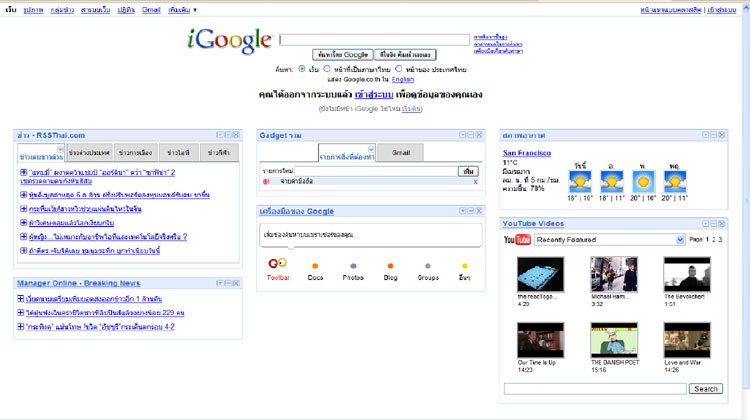The image size is (750, 420).
Task: Open the menu arrow of Manager Online gadget
Action: [x=220, y=283]
